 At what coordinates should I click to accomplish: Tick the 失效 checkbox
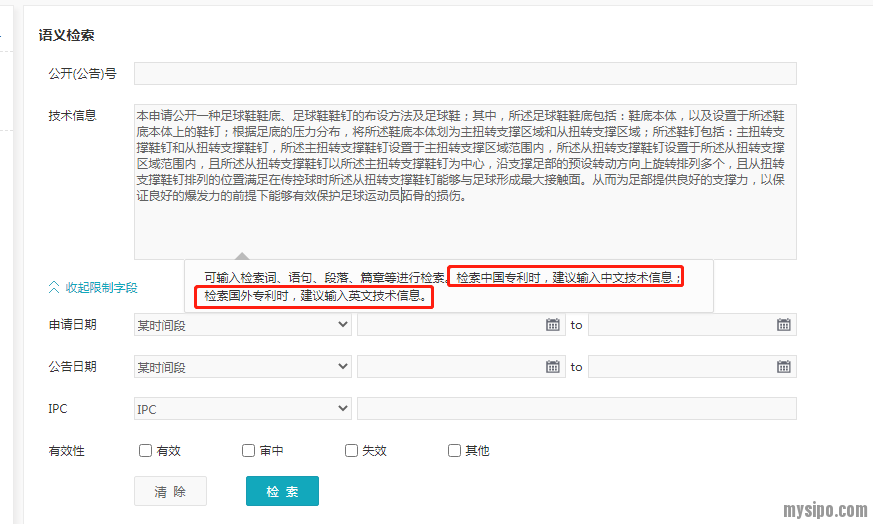tap(352, 451)
